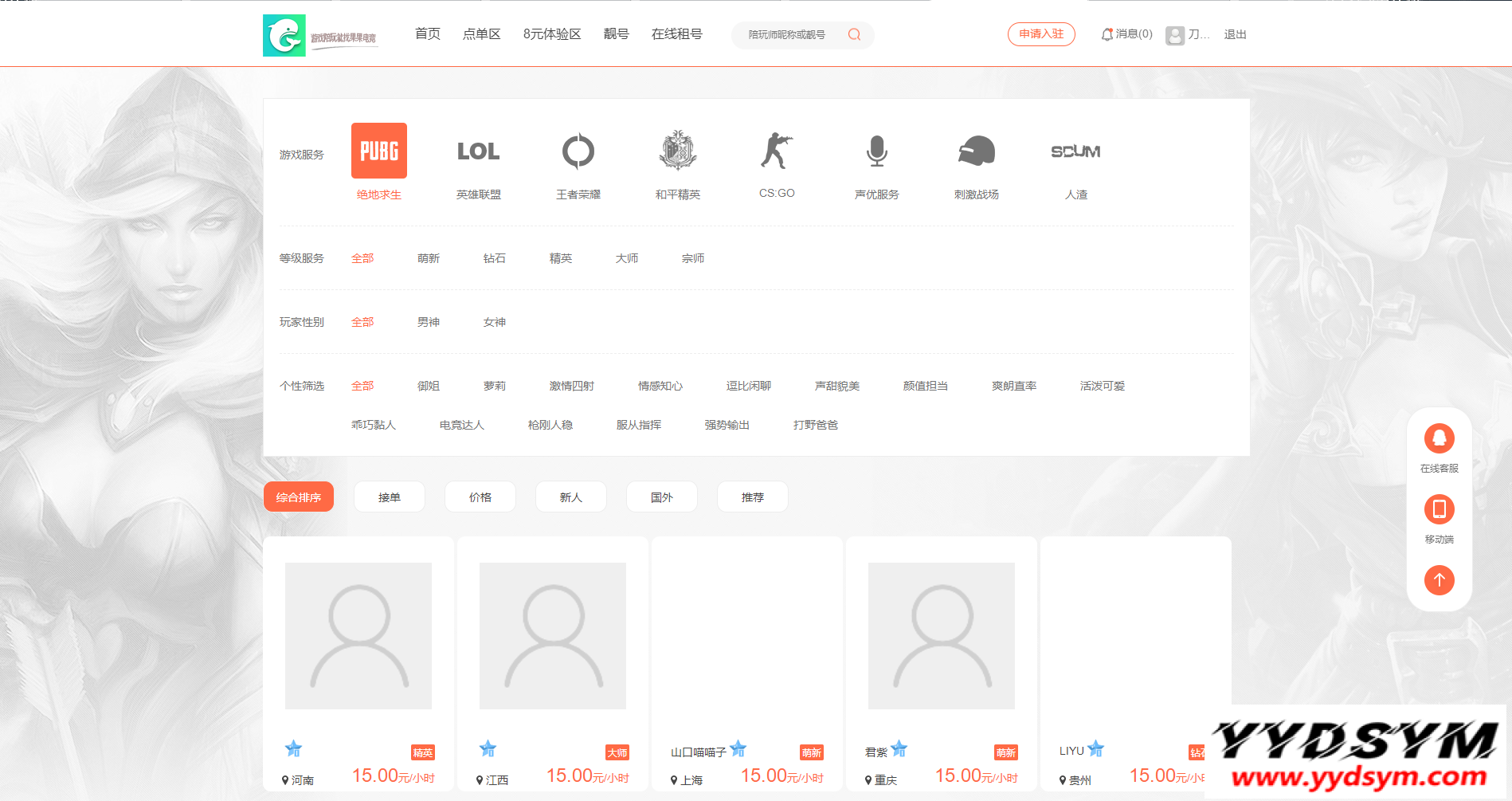
Task: Click the 退出 logout link
Action: point(1235,34)
